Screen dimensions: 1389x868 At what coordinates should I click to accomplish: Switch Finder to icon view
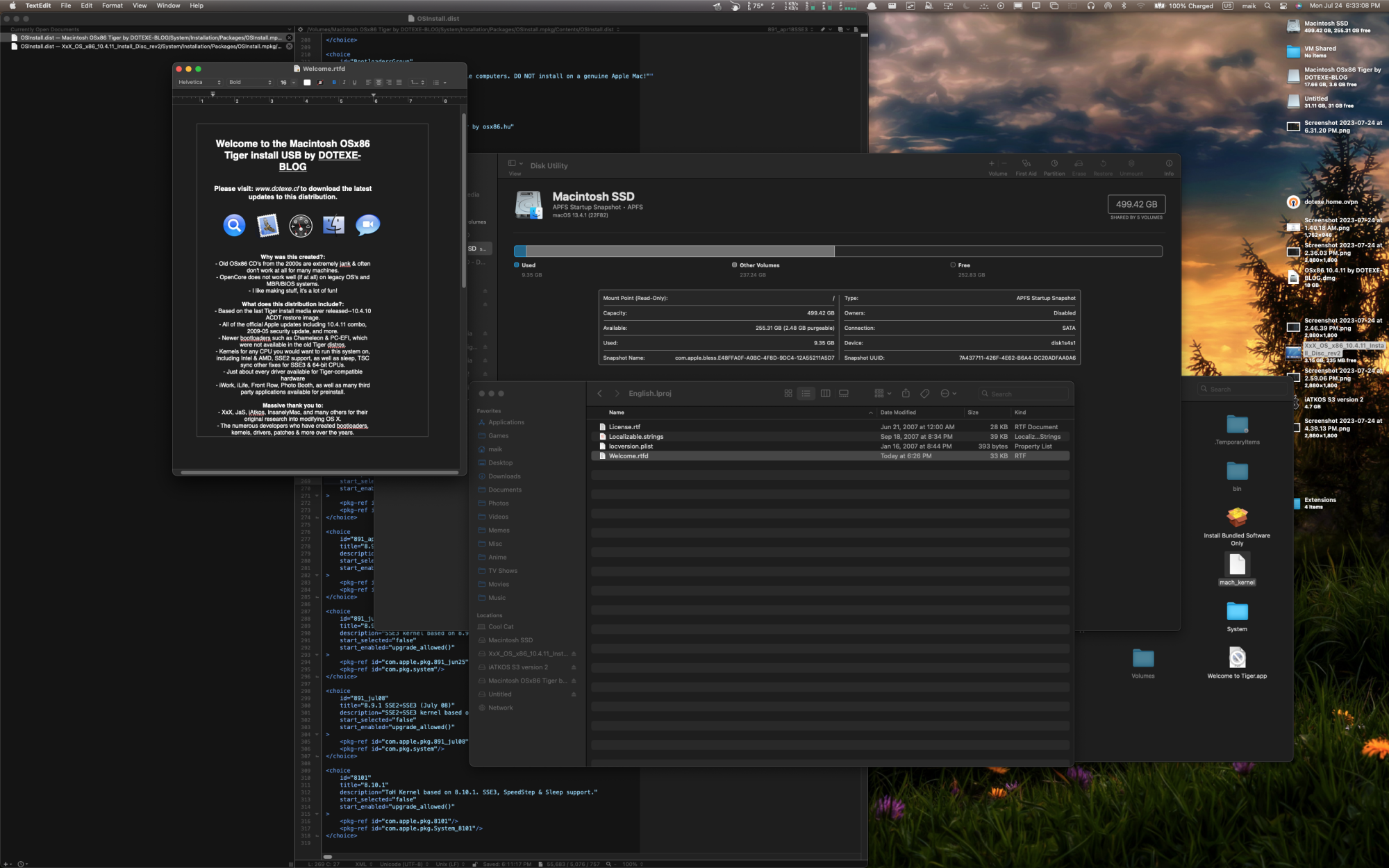point(788,393)
